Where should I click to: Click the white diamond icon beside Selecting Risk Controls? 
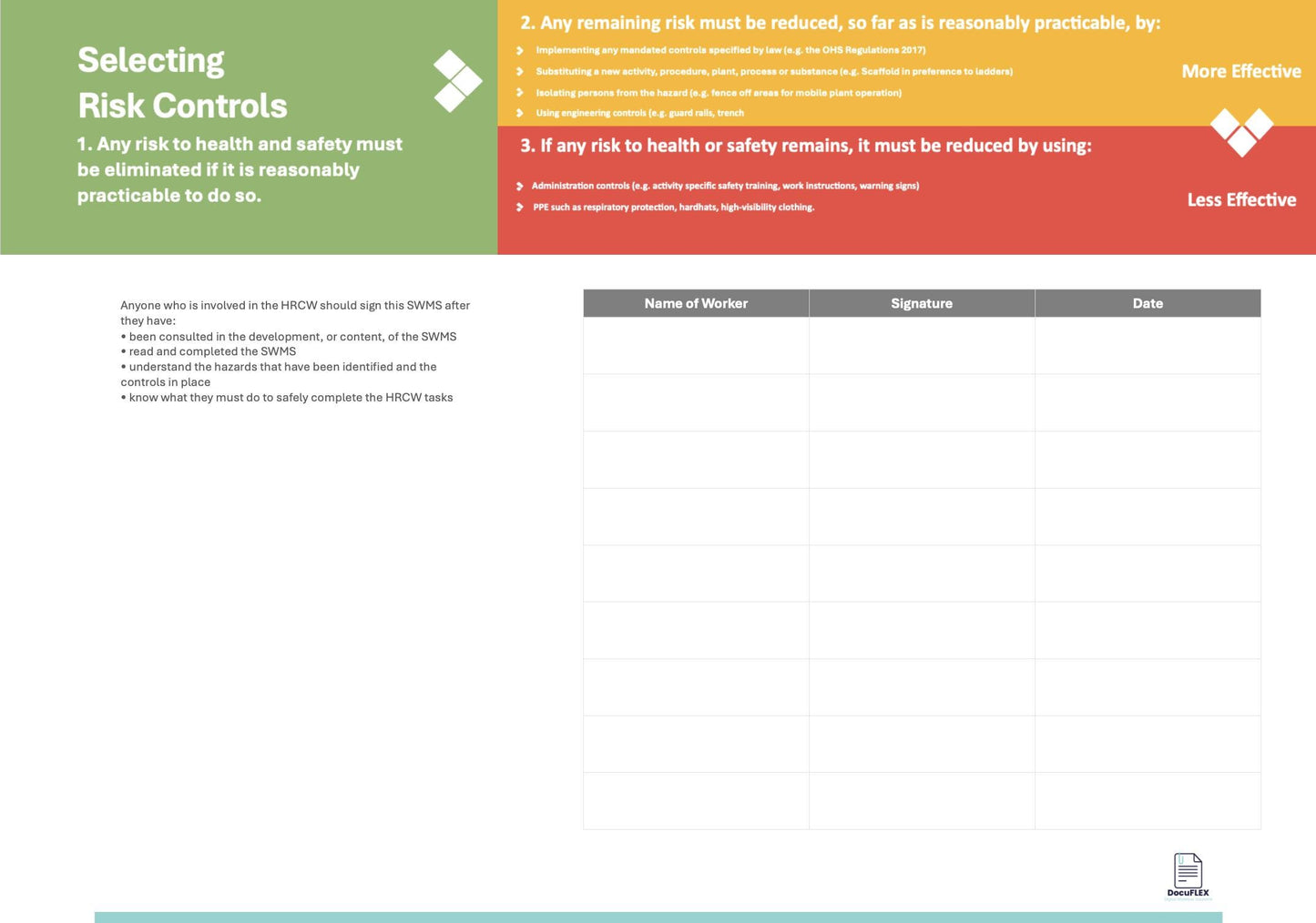[457, 81]
